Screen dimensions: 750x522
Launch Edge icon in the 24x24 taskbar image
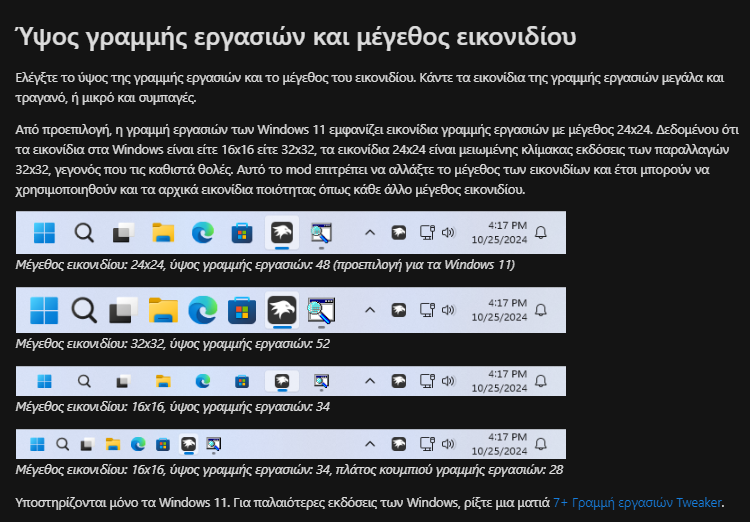[x=203, y=233]
